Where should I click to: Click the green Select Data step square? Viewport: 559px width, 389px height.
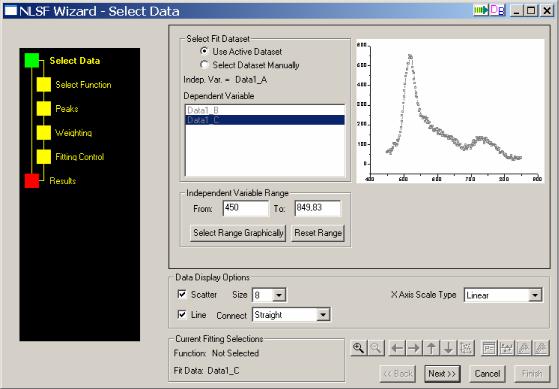32,61
